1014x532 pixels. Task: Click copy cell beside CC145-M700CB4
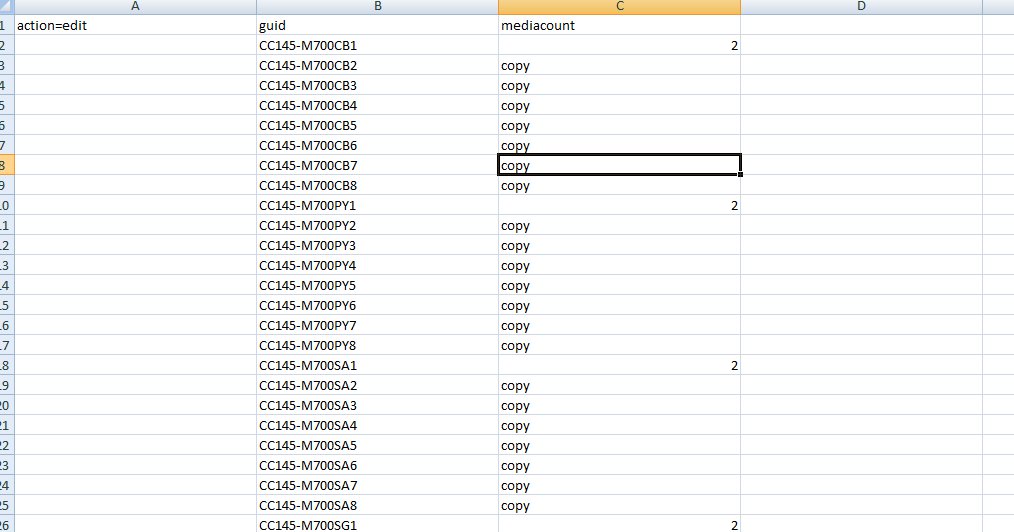pos(620,105)
